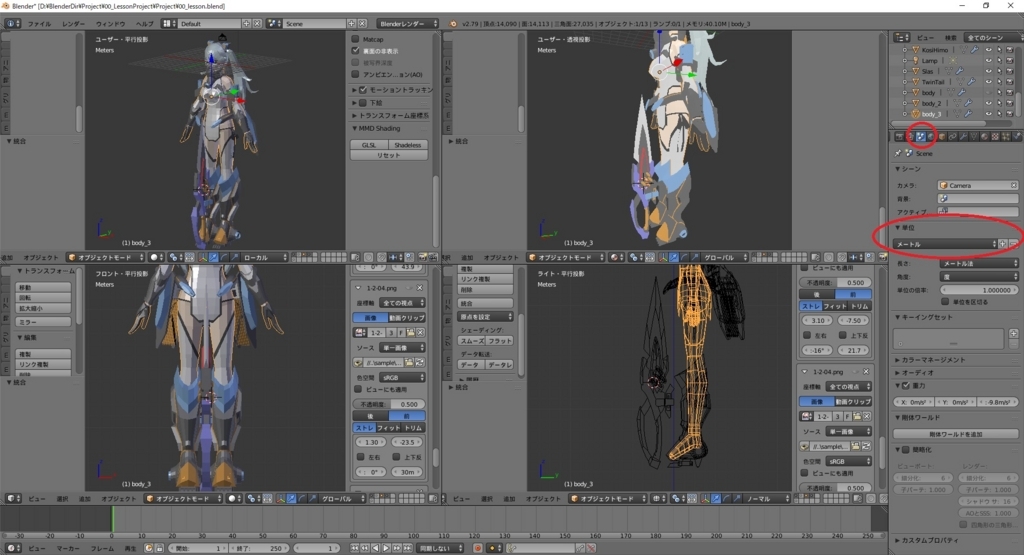Open the Modifiers wrench properties tab
Image resolution: width=1024 pixels, height=555 pixels.
point(963,136)
